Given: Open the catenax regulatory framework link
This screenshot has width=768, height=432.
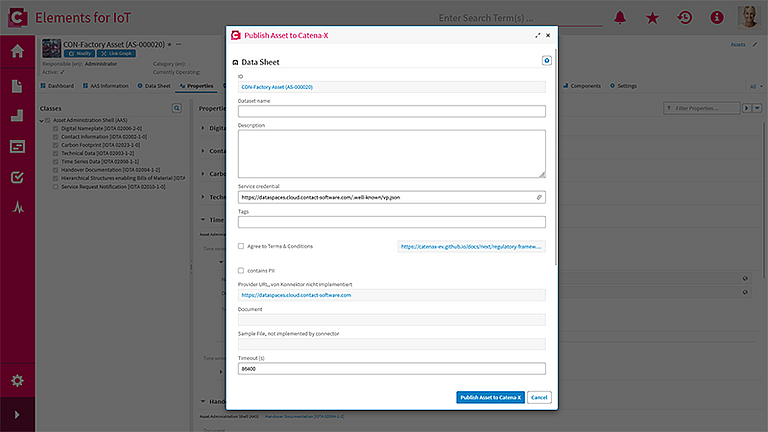Looking at the screenshot, I should click(471, 246).
